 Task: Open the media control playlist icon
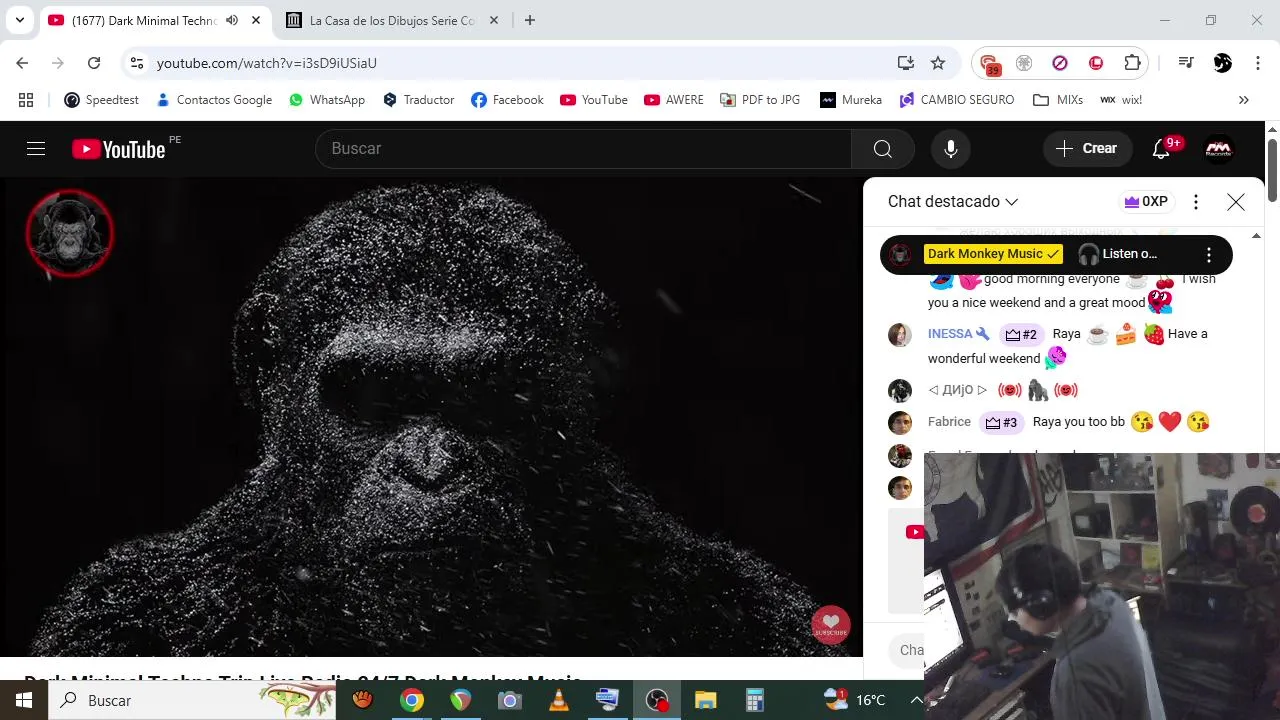tap(1186, 63)
